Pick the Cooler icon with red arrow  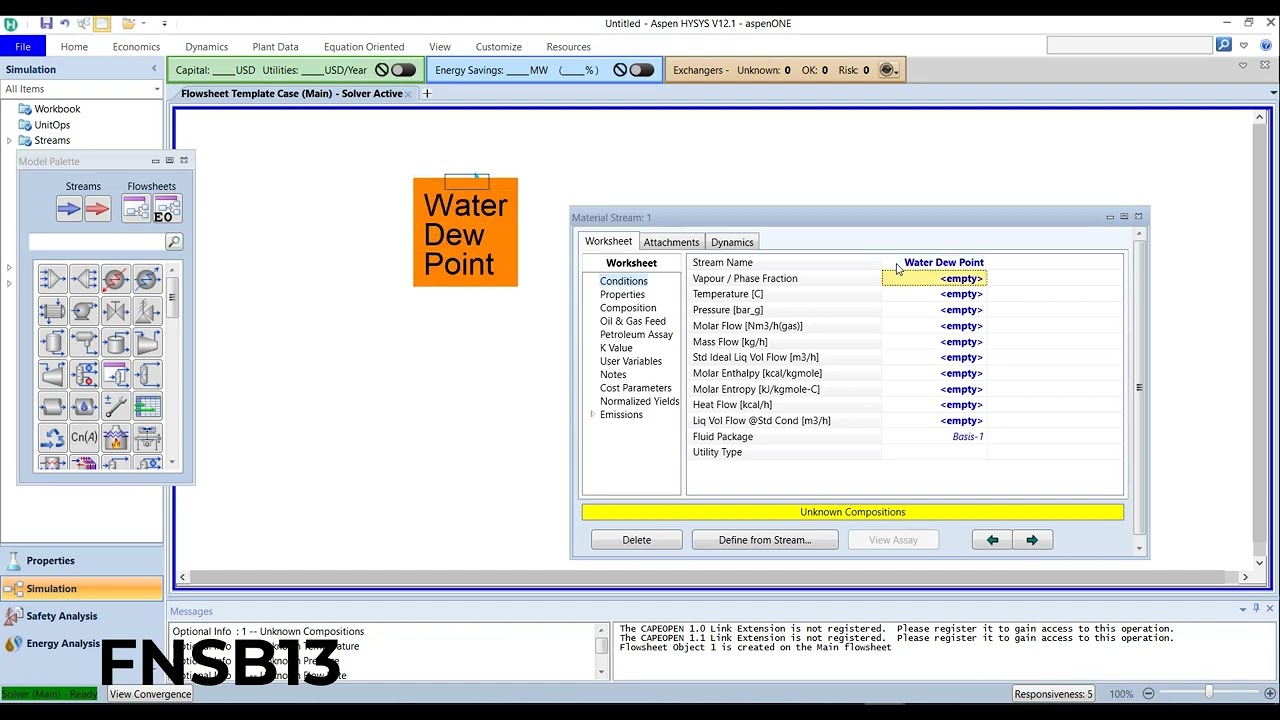tap(116, 279)
